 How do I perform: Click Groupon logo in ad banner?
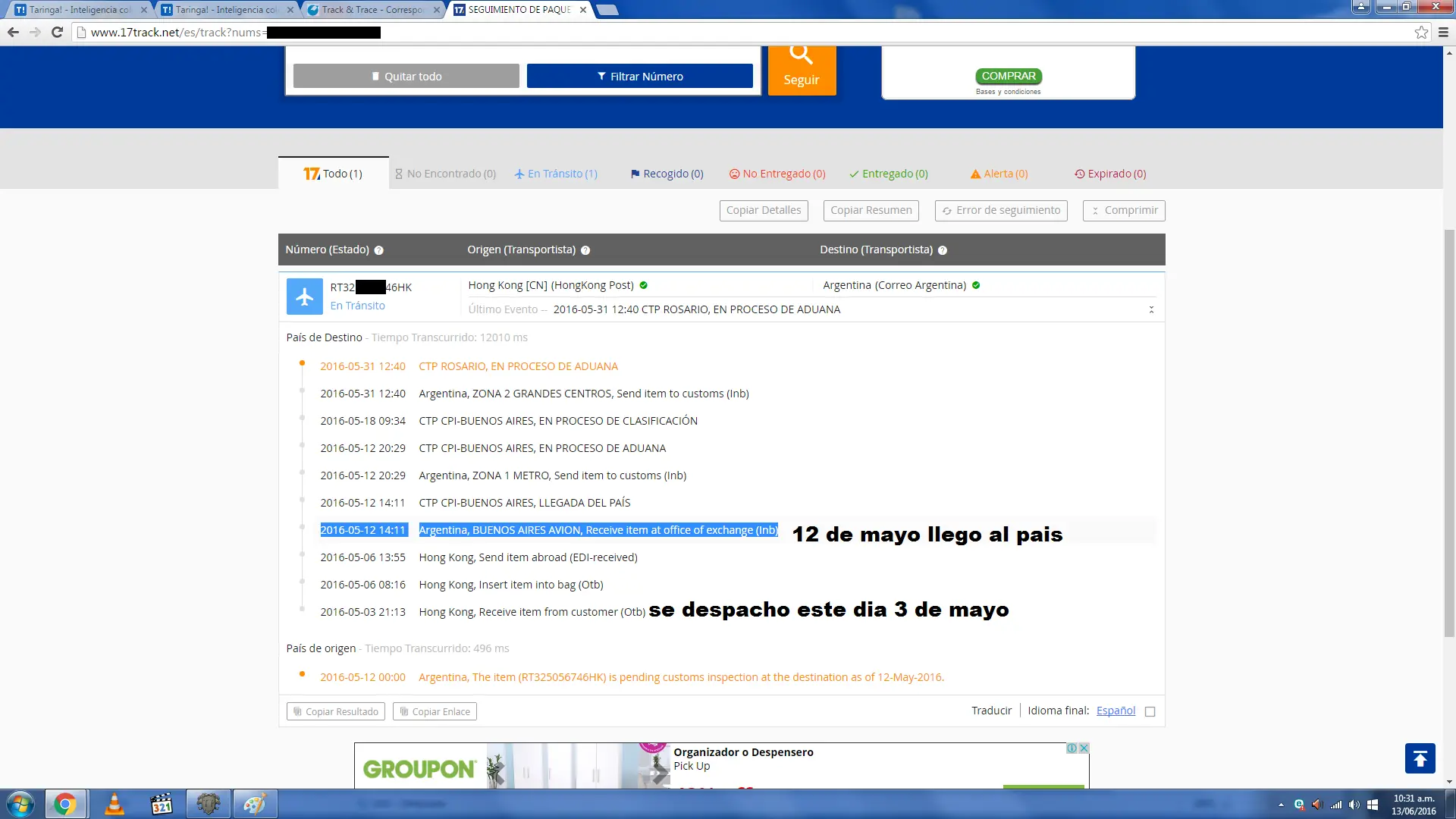coord(419,769)
